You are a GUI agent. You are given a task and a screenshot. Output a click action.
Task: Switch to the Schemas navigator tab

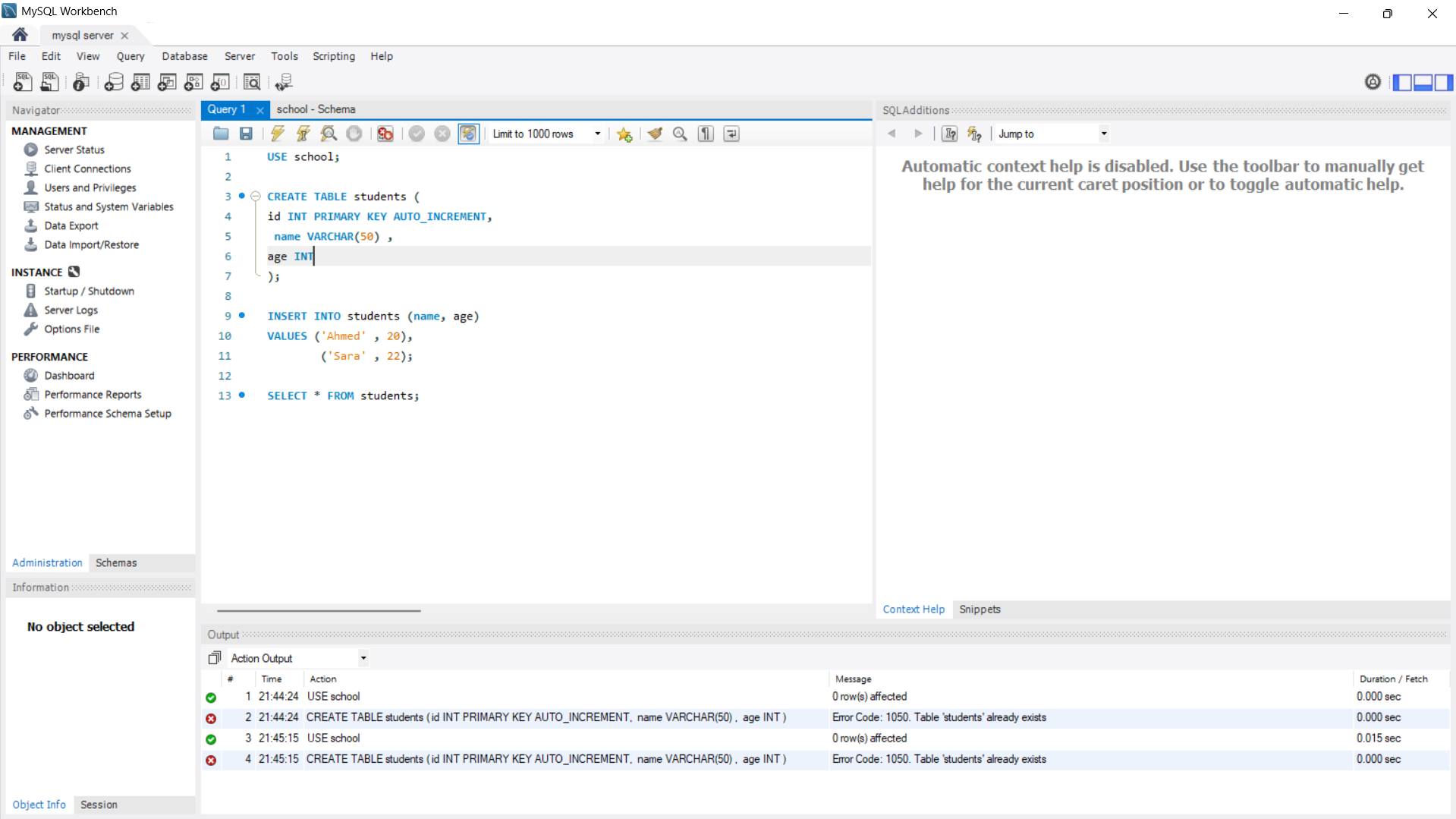(x=116, y=562)
